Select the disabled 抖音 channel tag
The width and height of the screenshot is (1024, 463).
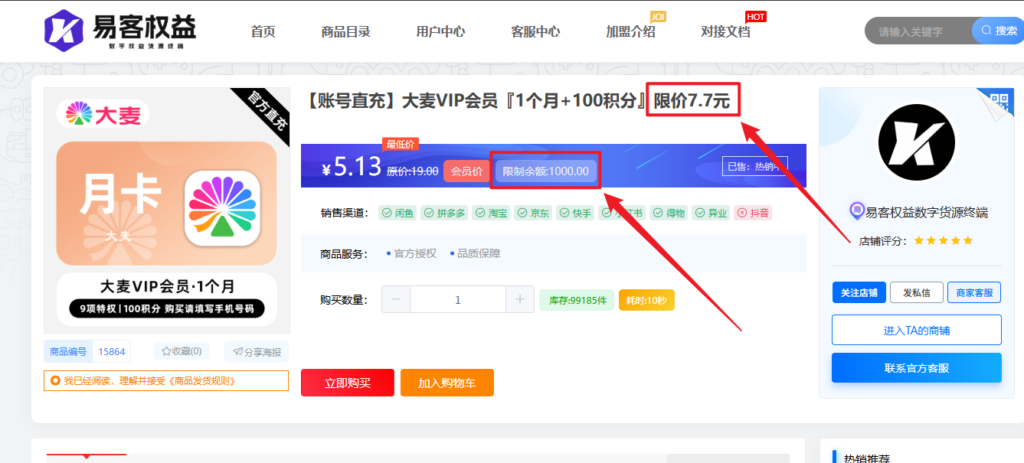pos(753,213)
